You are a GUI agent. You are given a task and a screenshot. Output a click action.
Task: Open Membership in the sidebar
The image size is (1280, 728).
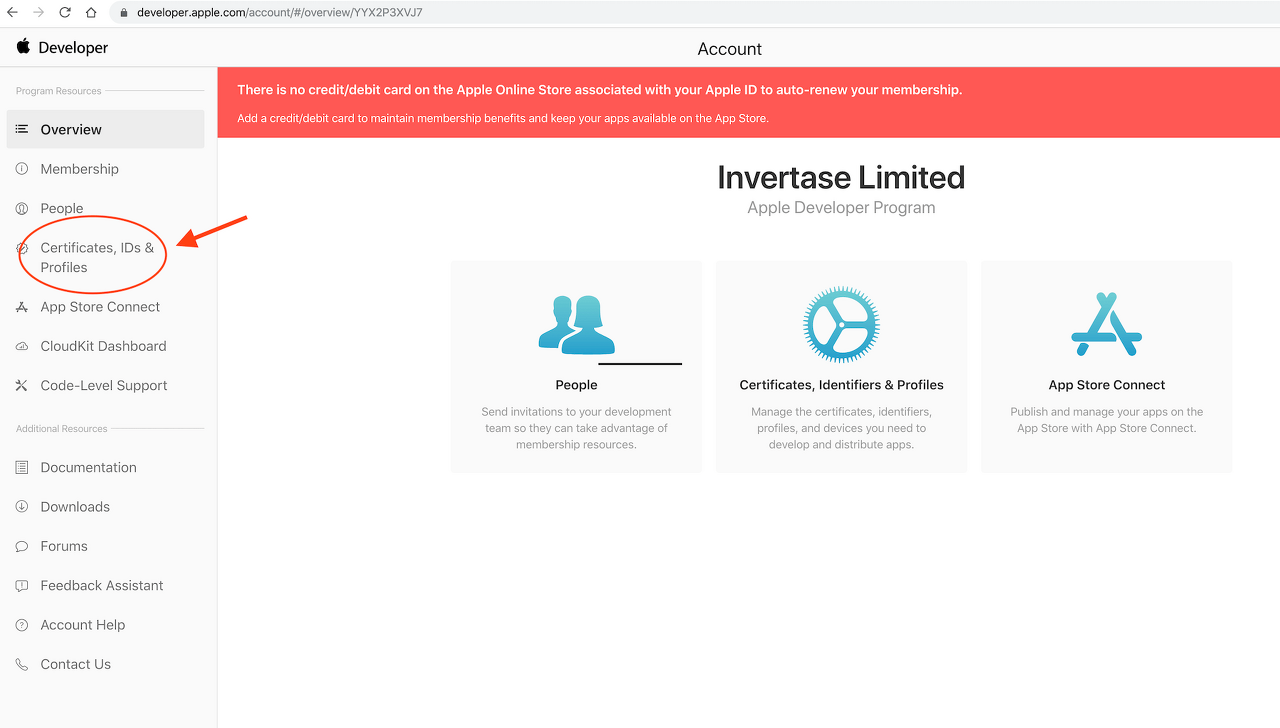click(79, 169)
